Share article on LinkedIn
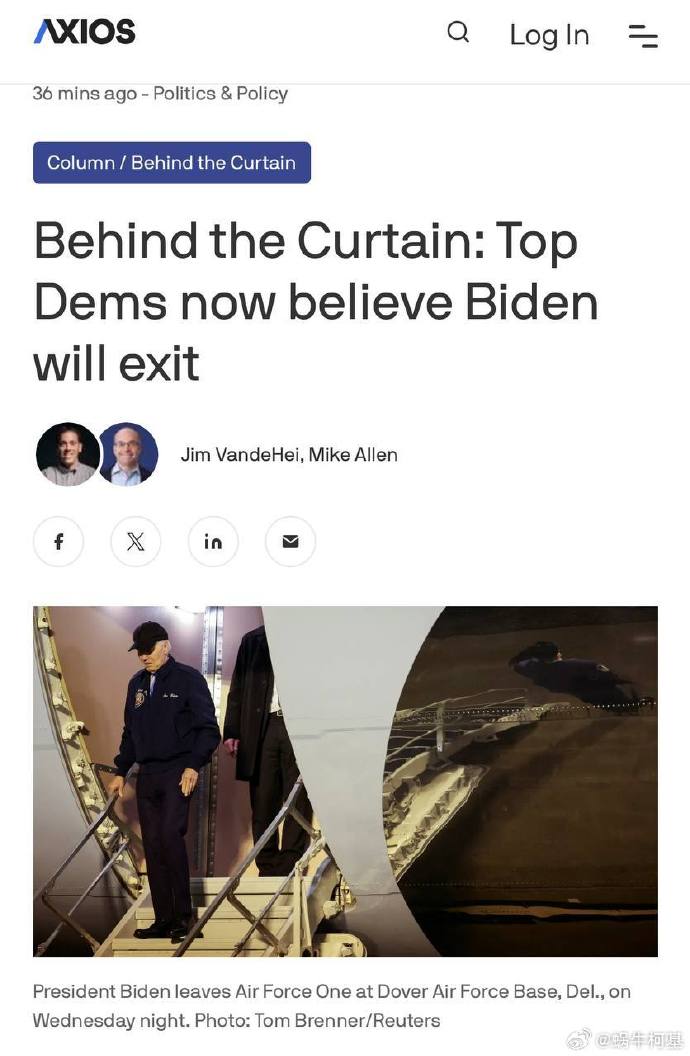The width and height of the screenshot is (690, 1056). tap(213, 541)
